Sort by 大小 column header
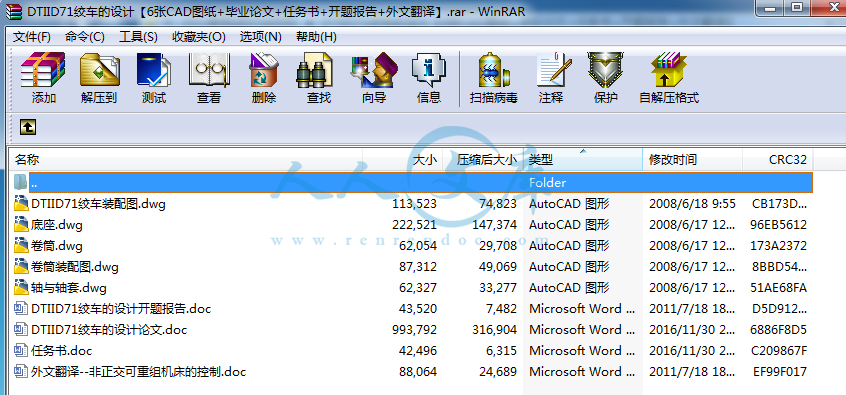 click(x=402, y=160)
